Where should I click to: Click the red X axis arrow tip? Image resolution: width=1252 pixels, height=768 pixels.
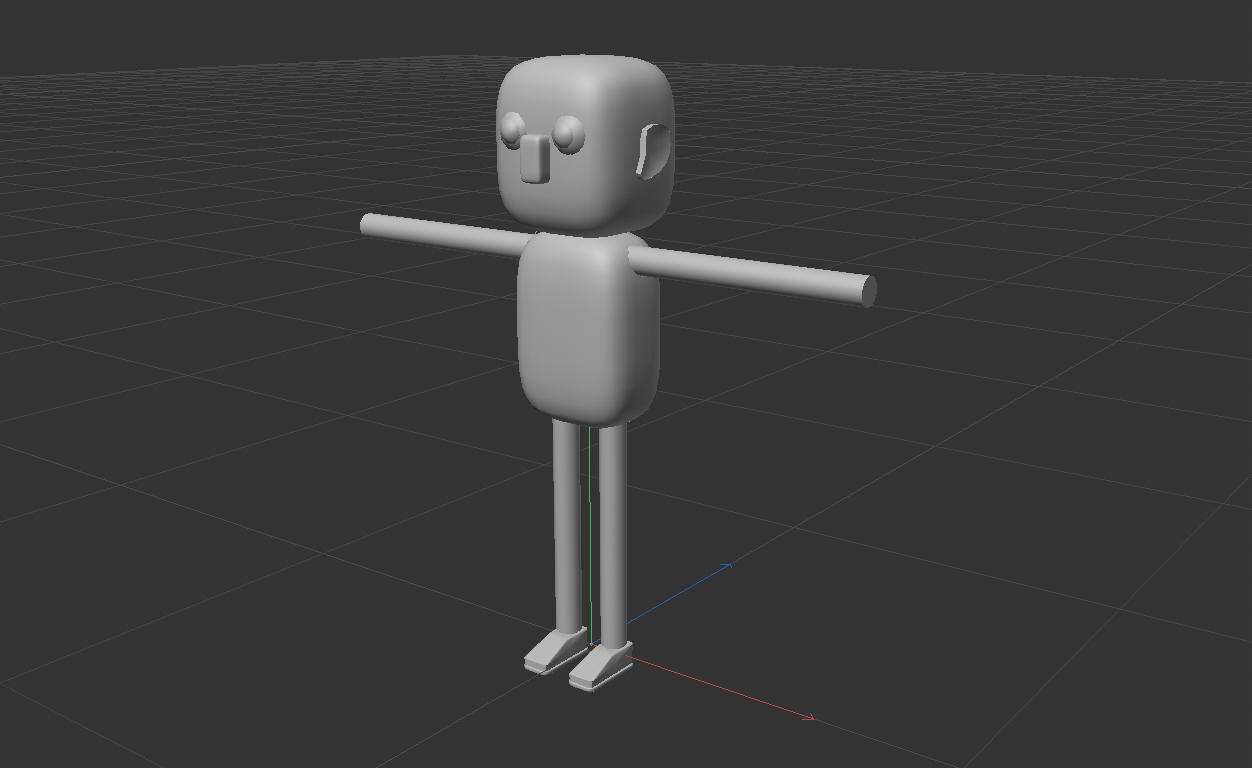[x=809, y=716]
